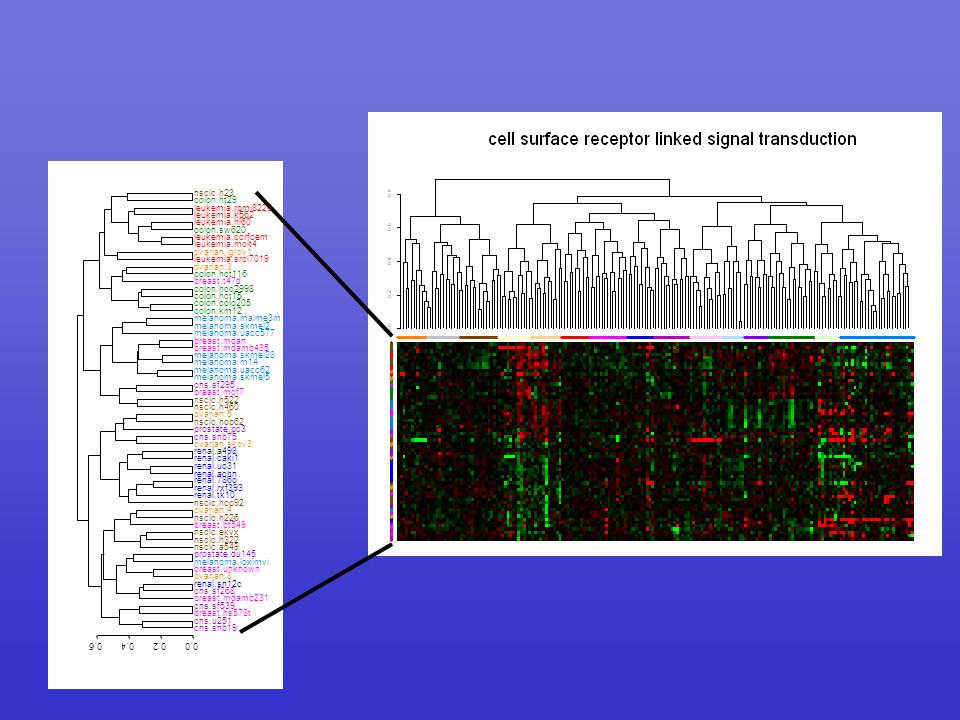Click the 'breast.mcf7' label

click(x=219, y=392)
